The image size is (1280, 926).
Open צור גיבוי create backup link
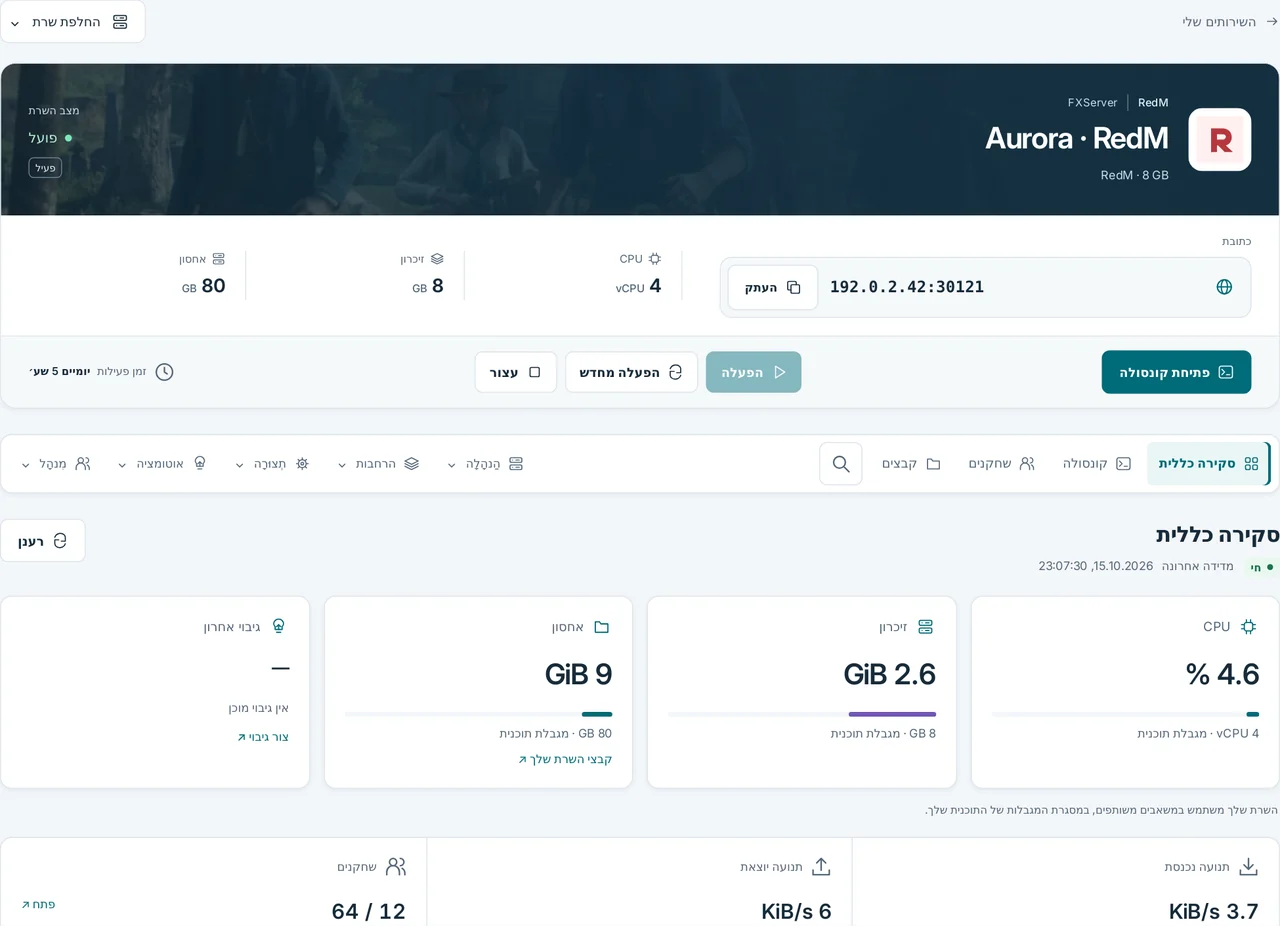[263, 737]
